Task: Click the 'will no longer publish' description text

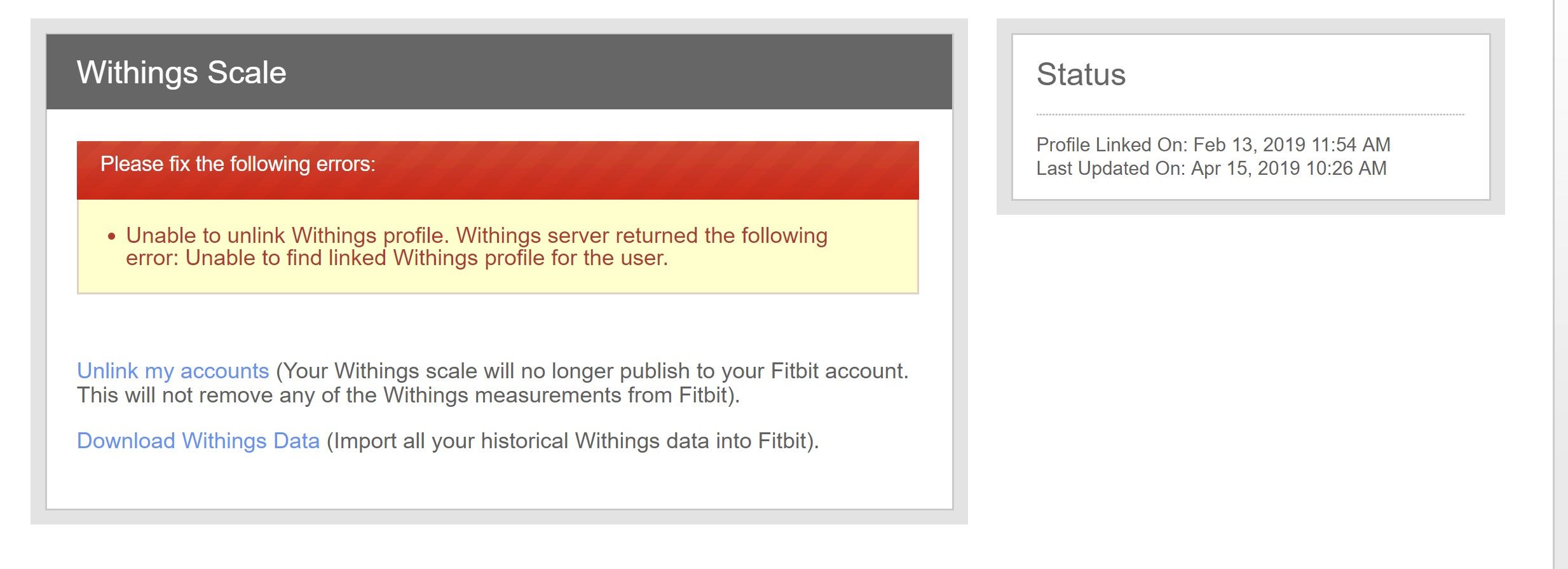Action: pos(591,371)
